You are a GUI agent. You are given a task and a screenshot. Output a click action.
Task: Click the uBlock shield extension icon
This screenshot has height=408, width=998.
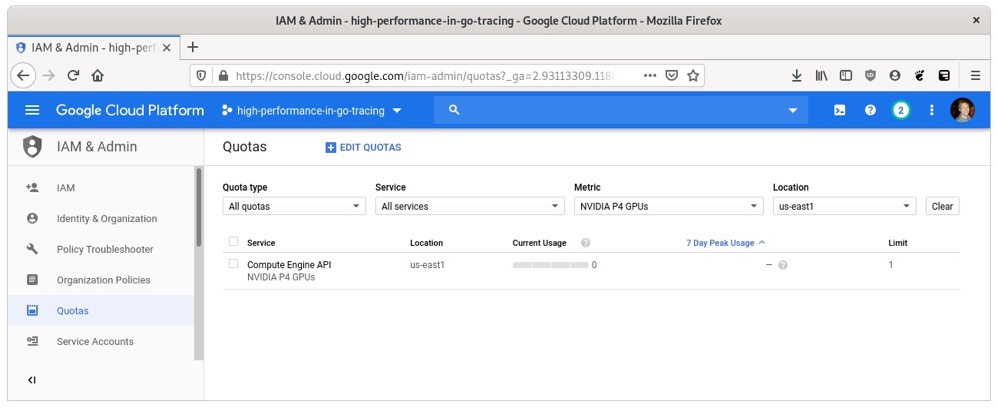870,76
